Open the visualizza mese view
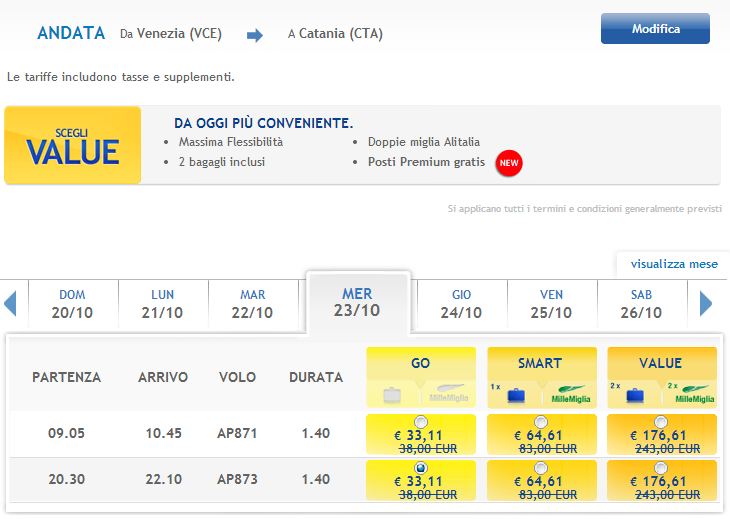This screenshot has height=519, width=730. [674, 264]
